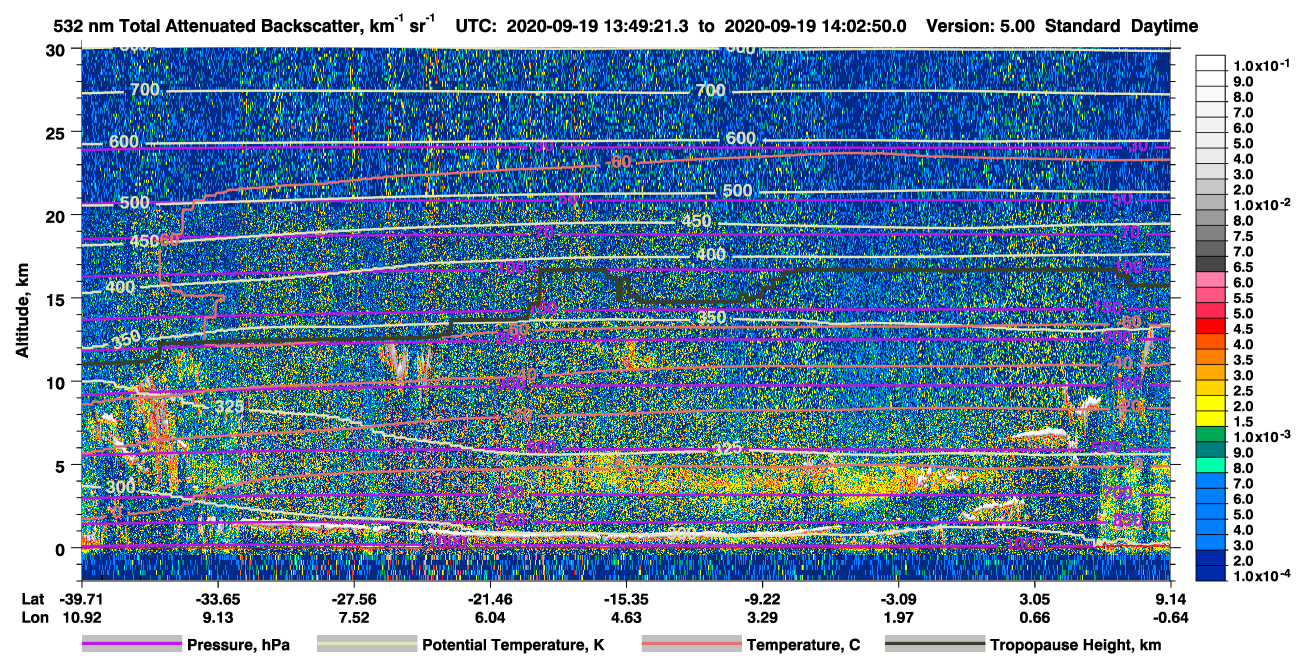Click altitude axis tick label 30
The image size is (1300, 667).
(x=57, y=50)
